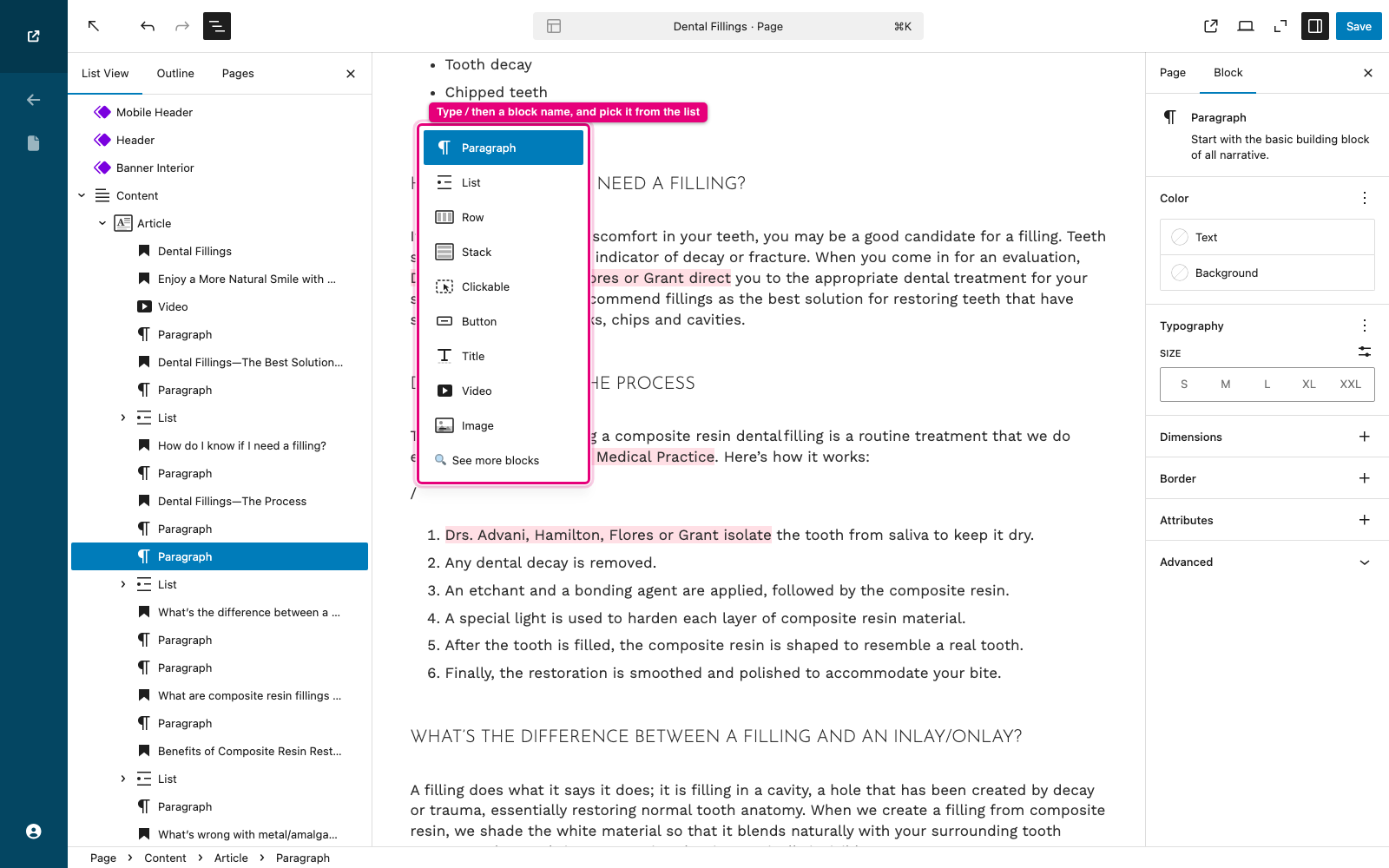Open the Background color swatch picker

(x=1267, y=273)
